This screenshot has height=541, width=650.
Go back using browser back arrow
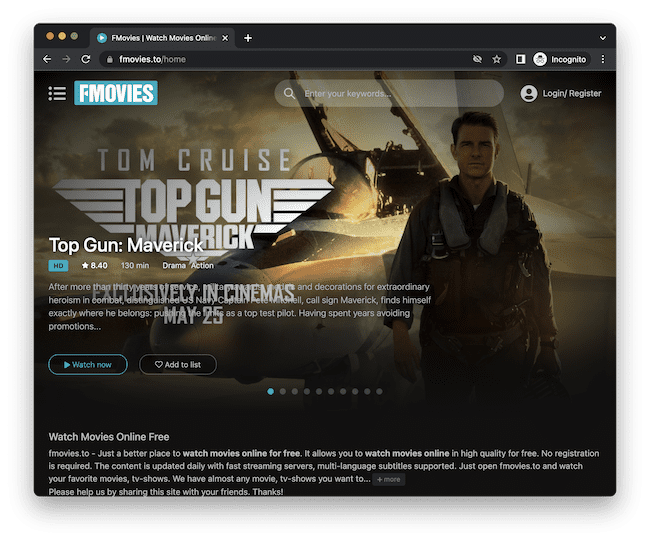click(47, 59)
